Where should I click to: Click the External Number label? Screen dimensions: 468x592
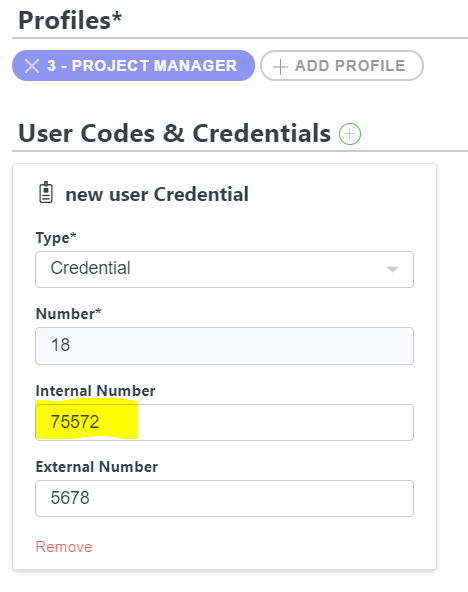[97, 467]
